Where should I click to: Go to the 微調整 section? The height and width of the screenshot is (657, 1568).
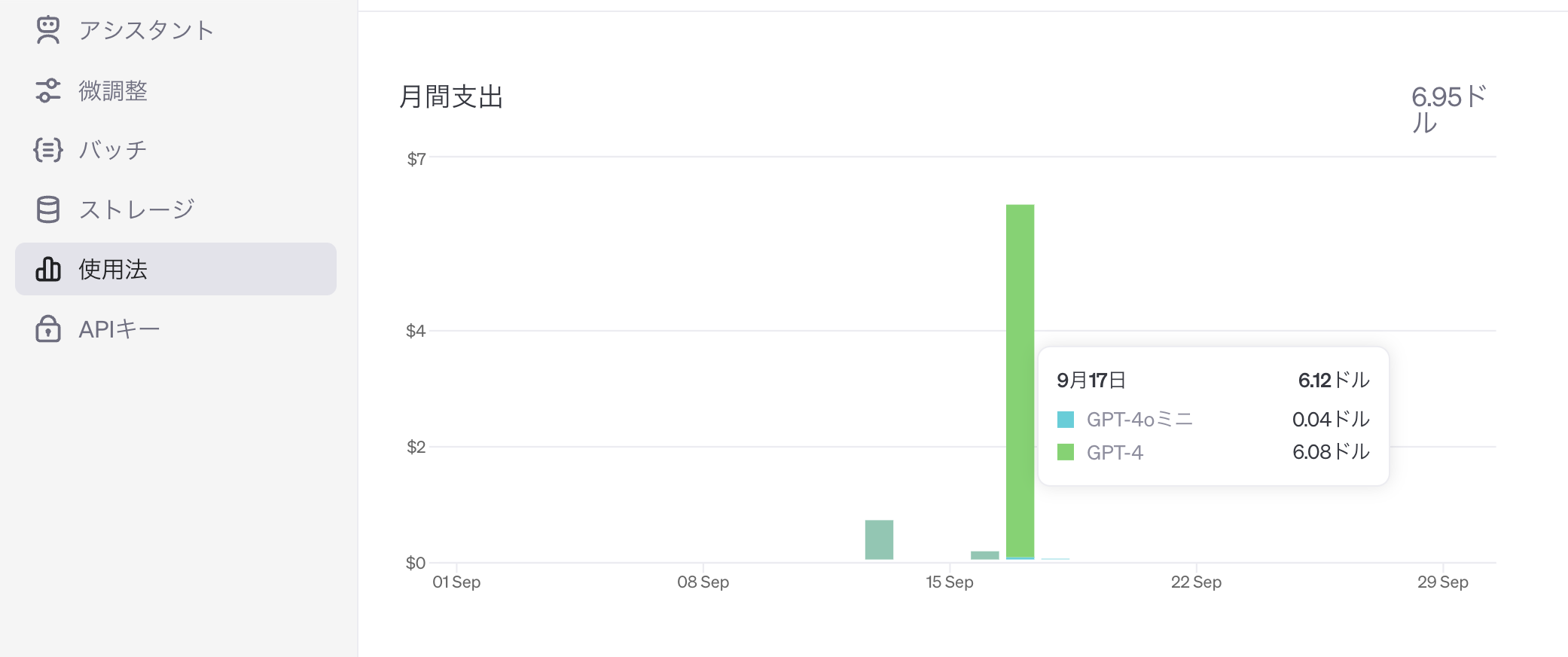(x=113, y=90)
